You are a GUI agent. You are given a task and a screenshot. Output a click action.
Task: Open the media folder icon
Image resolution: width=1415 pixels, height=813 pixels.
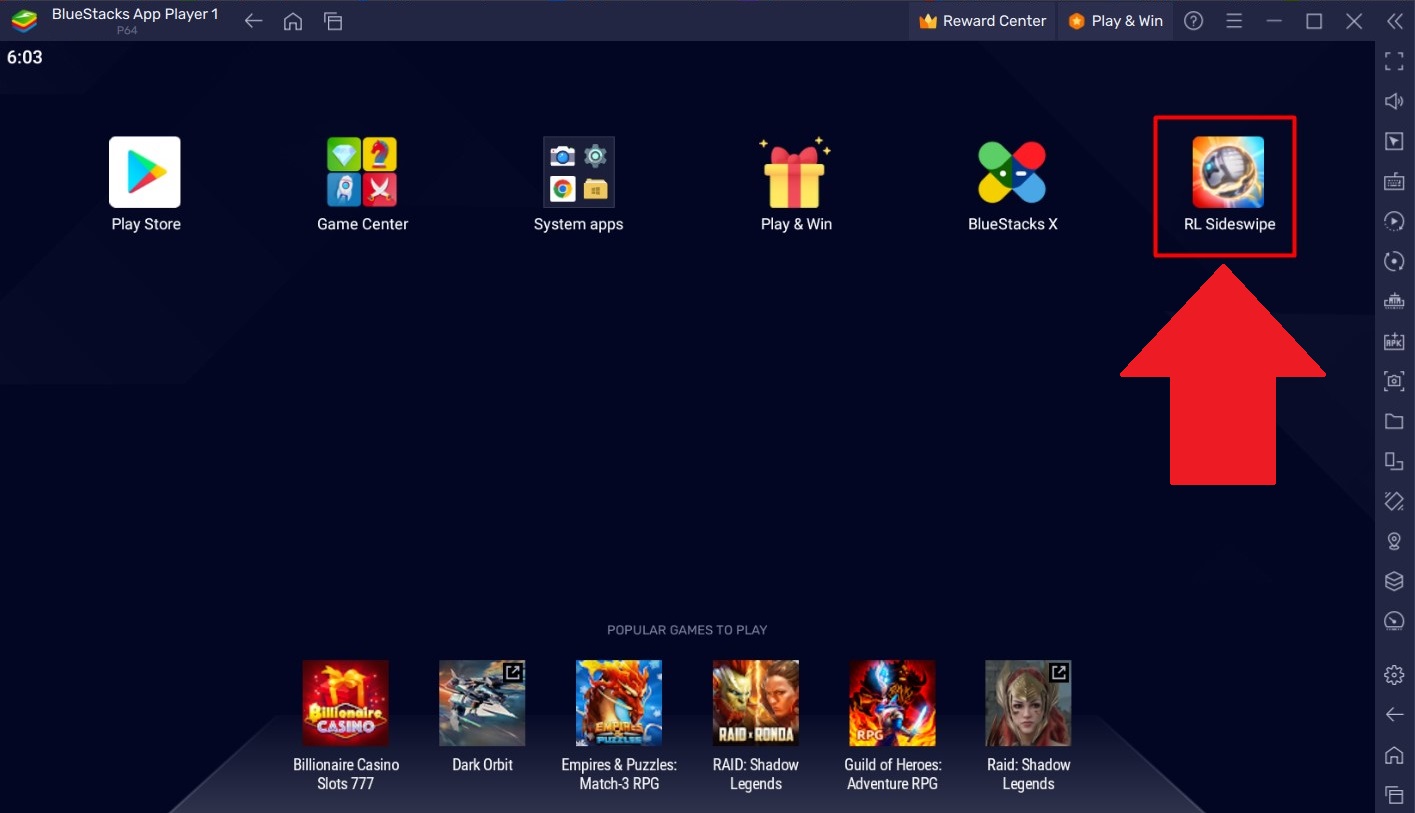click(x=1394, y=421)
